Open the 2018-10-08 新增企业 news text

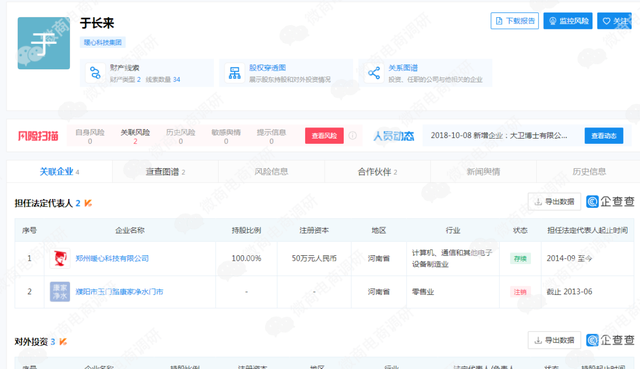499,136
